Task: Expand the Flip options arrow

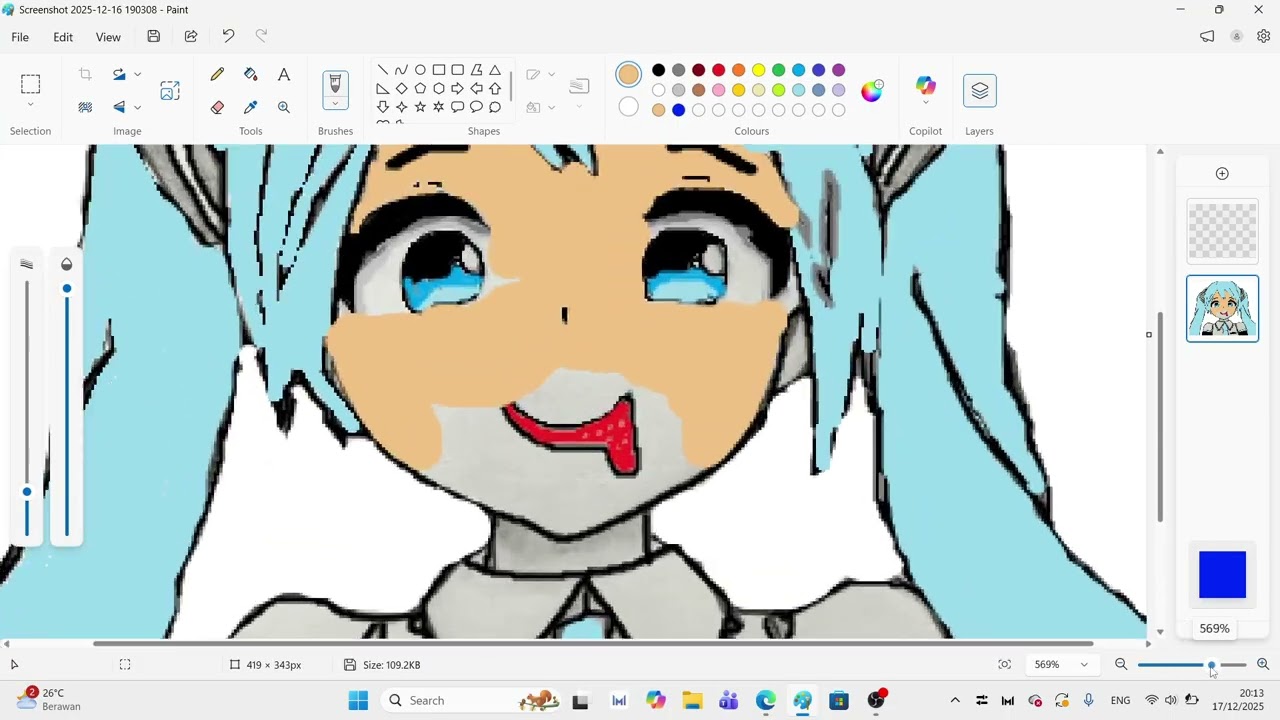Action: (138, 107)
